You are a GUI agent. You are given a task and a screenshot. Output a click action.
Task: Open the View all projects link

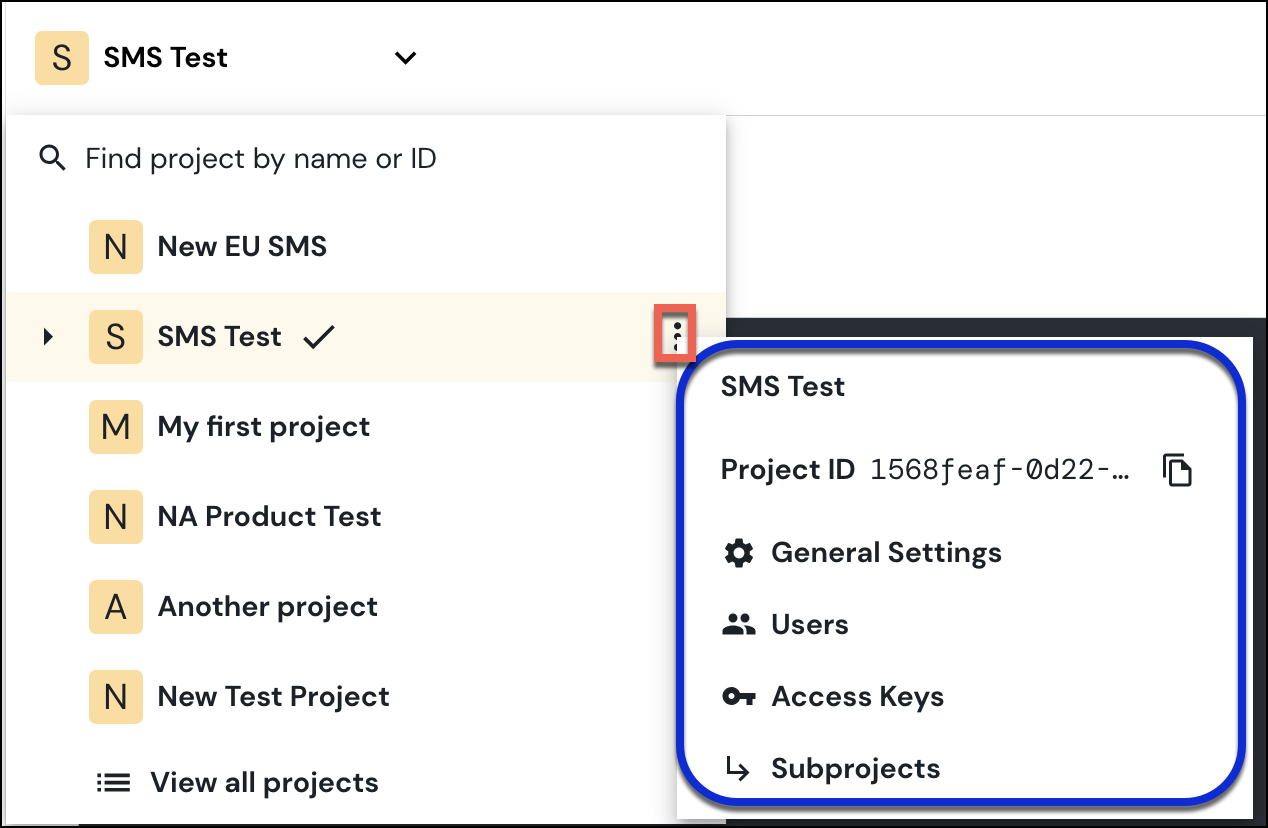tap(264, 782)
